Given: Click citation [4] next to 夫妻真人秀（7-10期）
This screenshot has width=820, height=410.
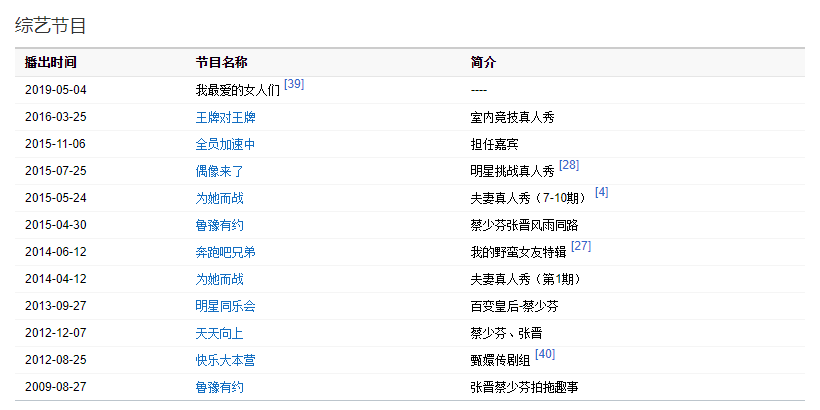Looking at the screenshot, I should [601, 192].
